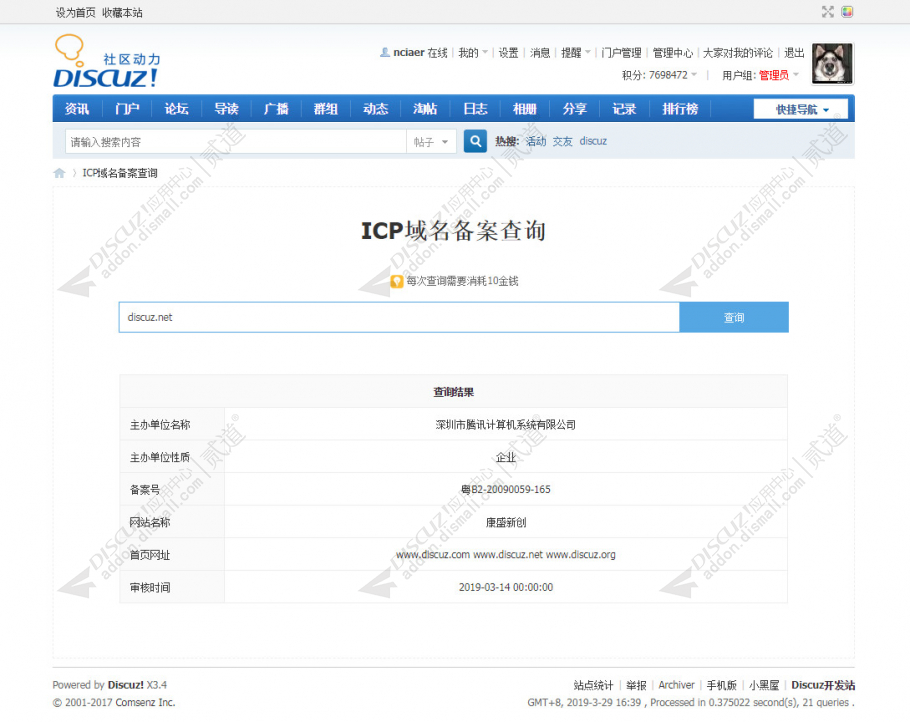This screenshot has height=722, width=910.
Task: Open the 快捷导航 dropdown
Action: click(x=800, y=109)
